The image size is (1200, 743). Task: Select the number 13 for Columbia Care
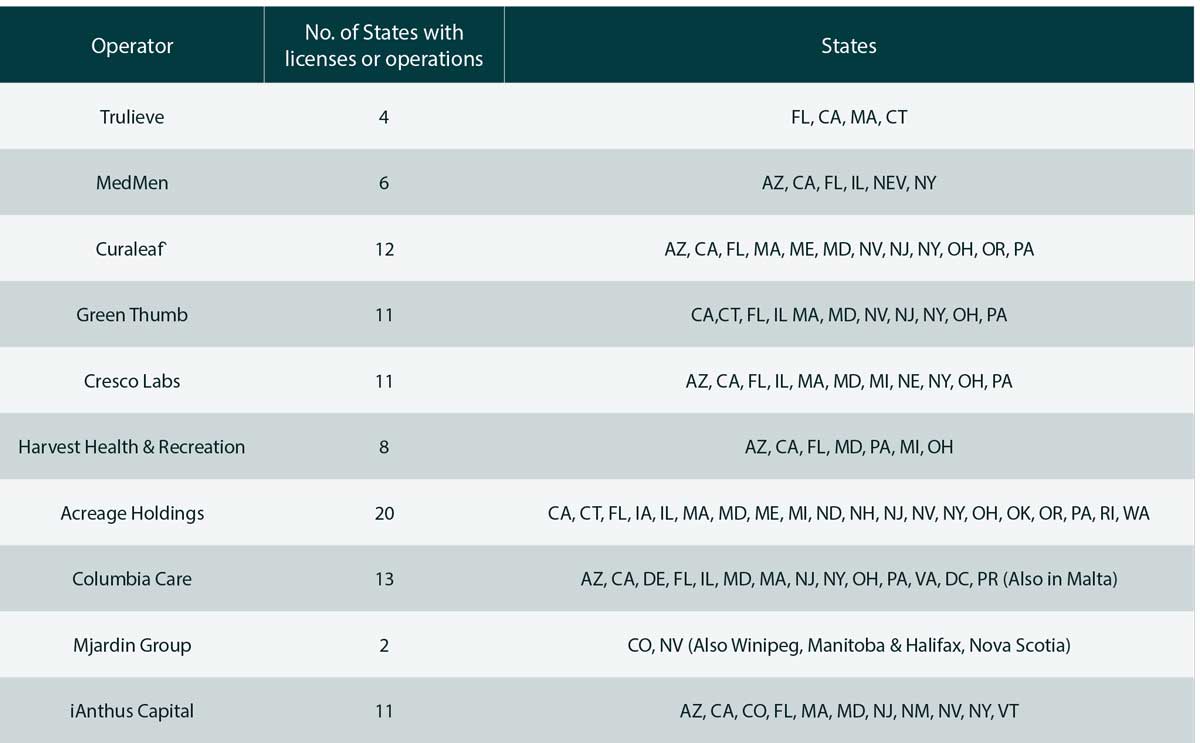coord(384,579)
